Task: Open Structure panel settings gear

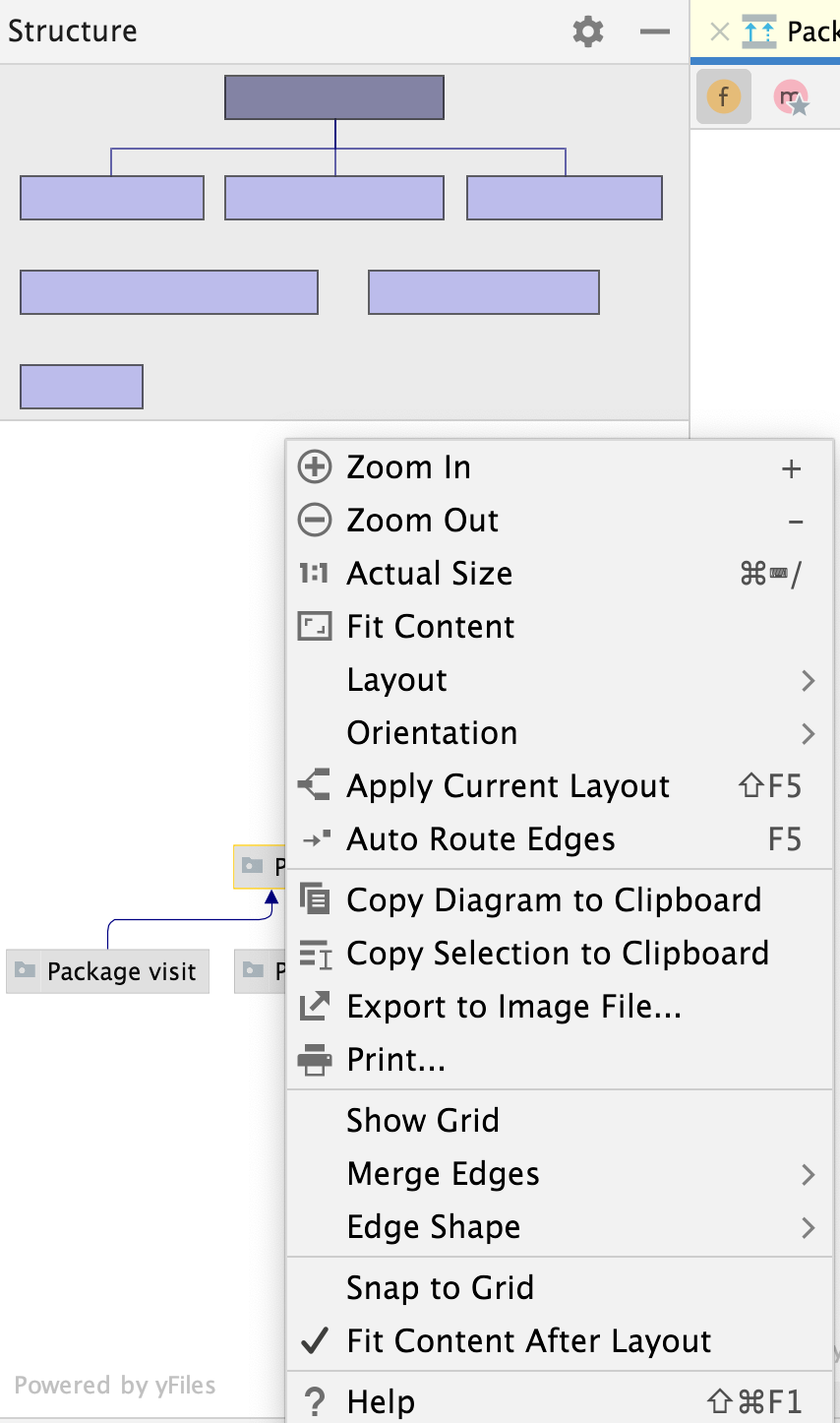Action: click(x=587, y=31)
